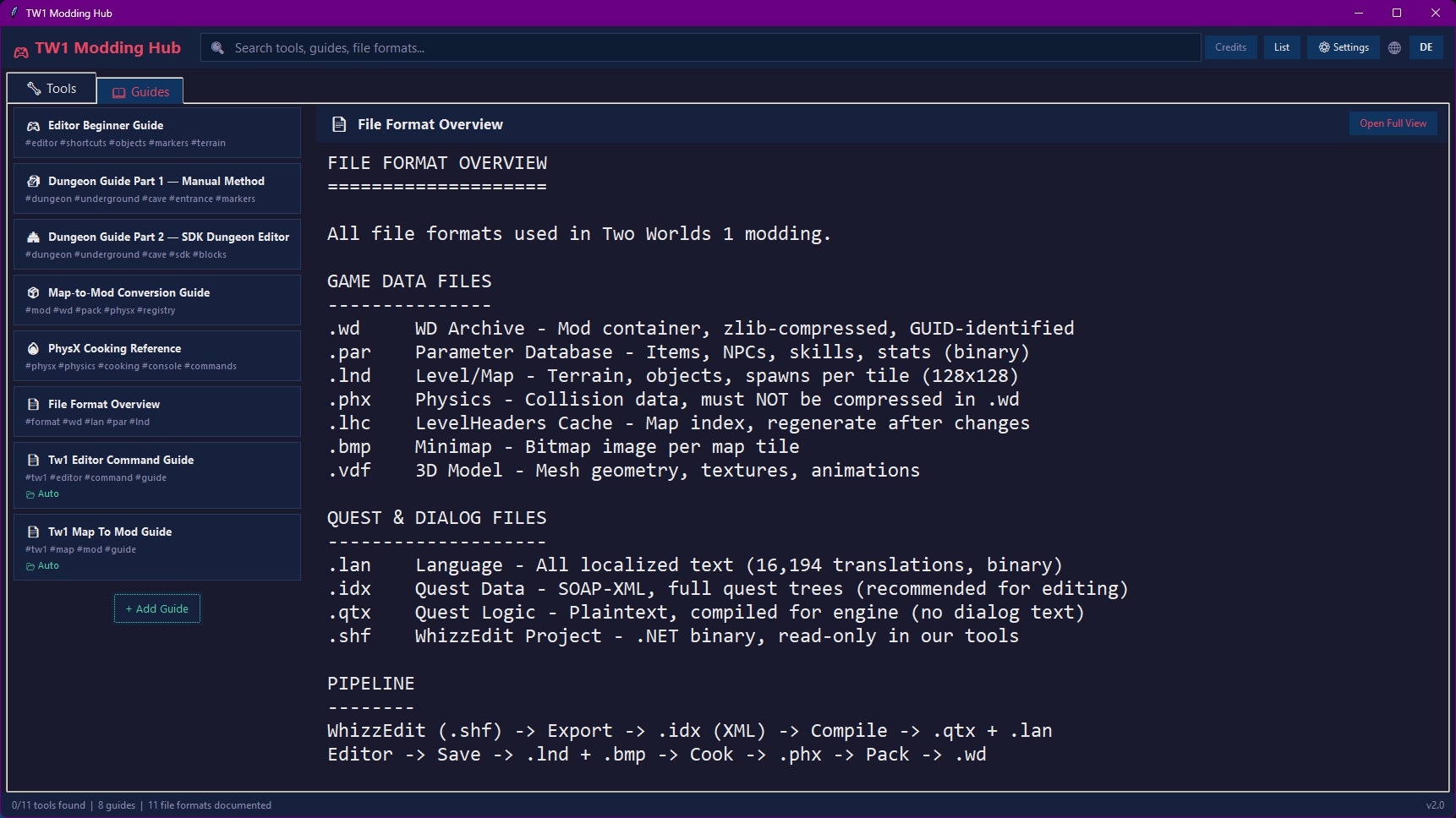The height and width of the screenshot is (818, 1456).
Task: Click '11 file formats documented' in status bar
Action: [x=210, y=805]
